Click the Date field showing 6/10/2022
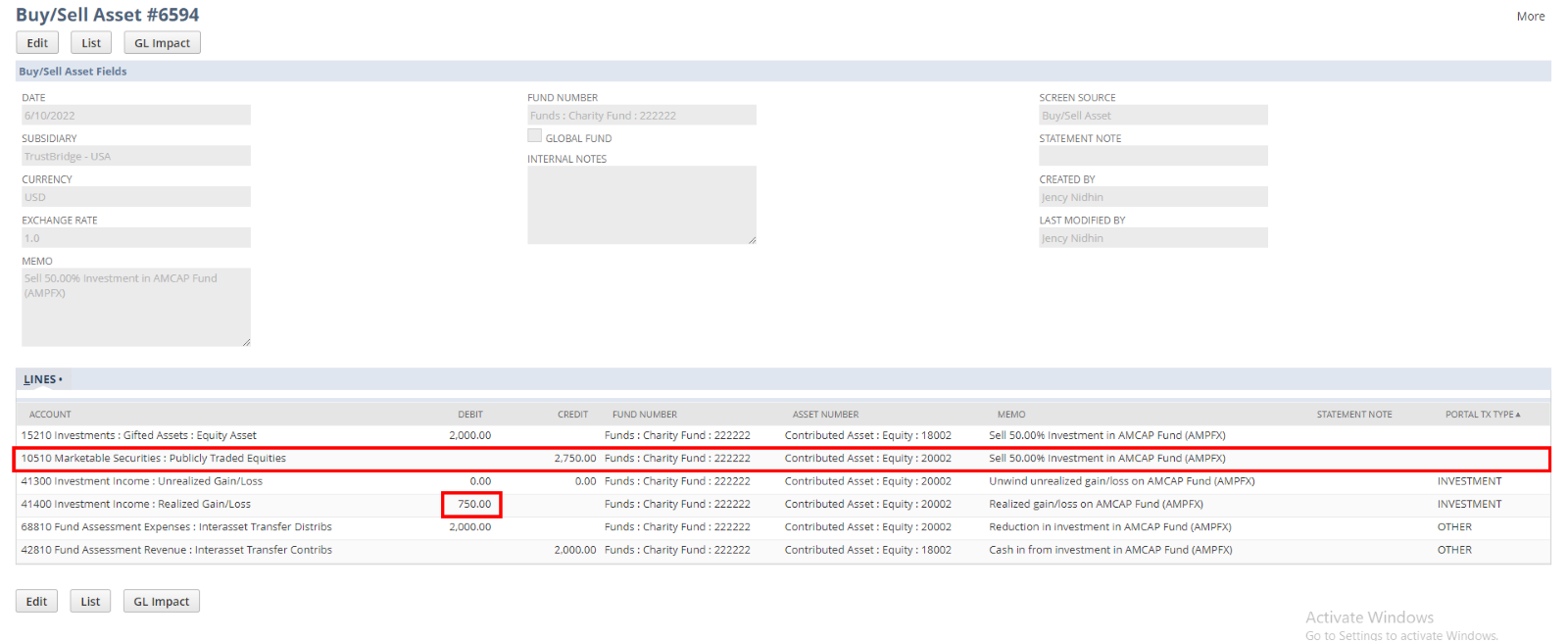 [135, 116]
